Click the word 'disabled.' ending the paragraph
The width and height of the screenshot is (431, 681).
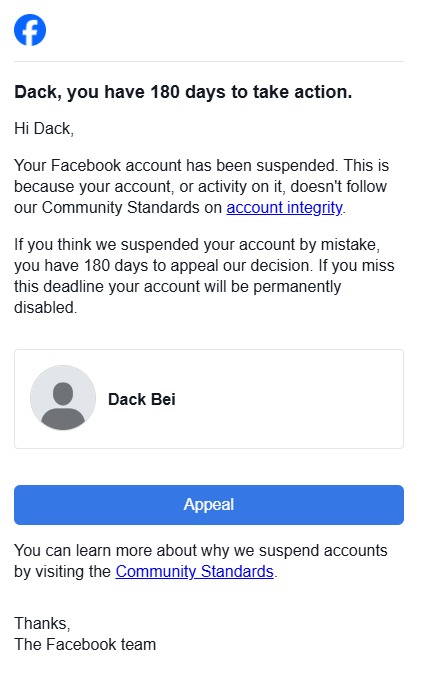click(46, 307)
